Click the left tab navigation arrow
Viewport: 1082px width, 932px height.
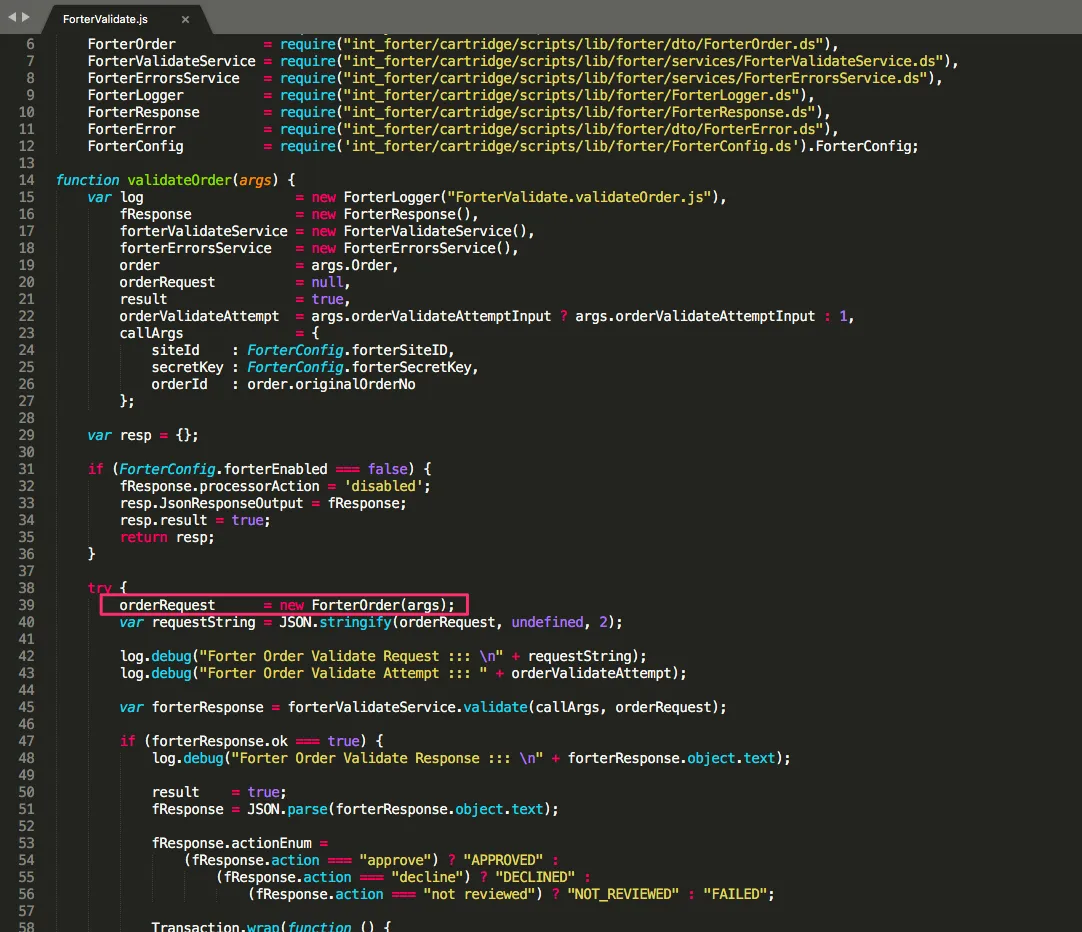pyautogui.click(x=12, y=17)
